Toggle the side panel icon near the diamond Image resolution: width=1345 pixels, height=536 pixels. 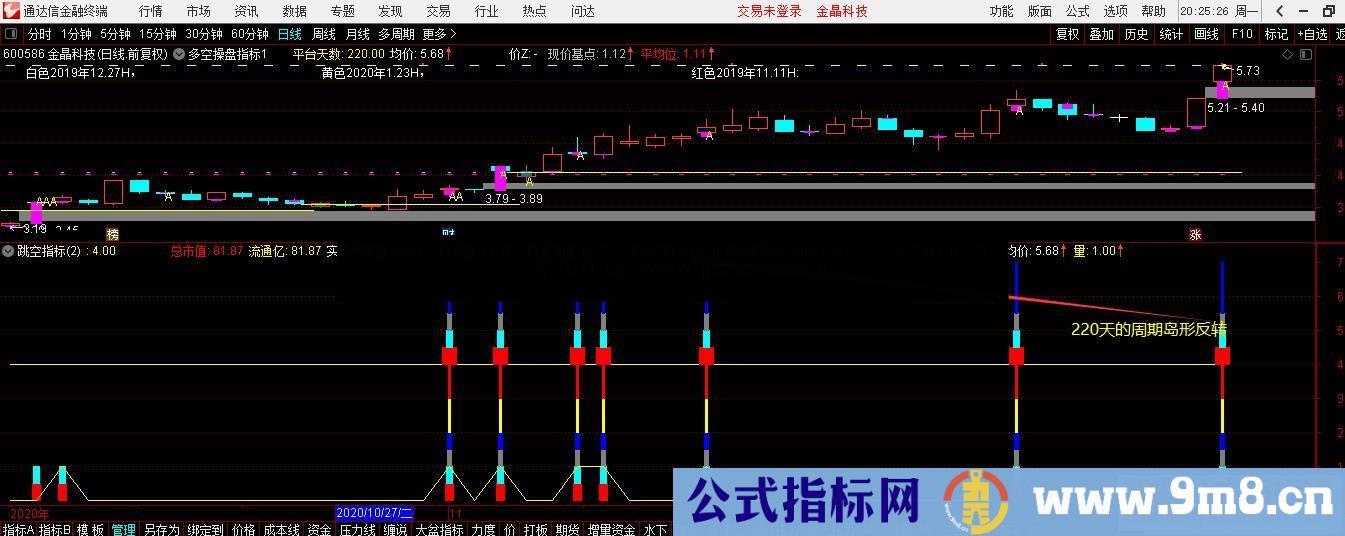[x=1307, y=54]
